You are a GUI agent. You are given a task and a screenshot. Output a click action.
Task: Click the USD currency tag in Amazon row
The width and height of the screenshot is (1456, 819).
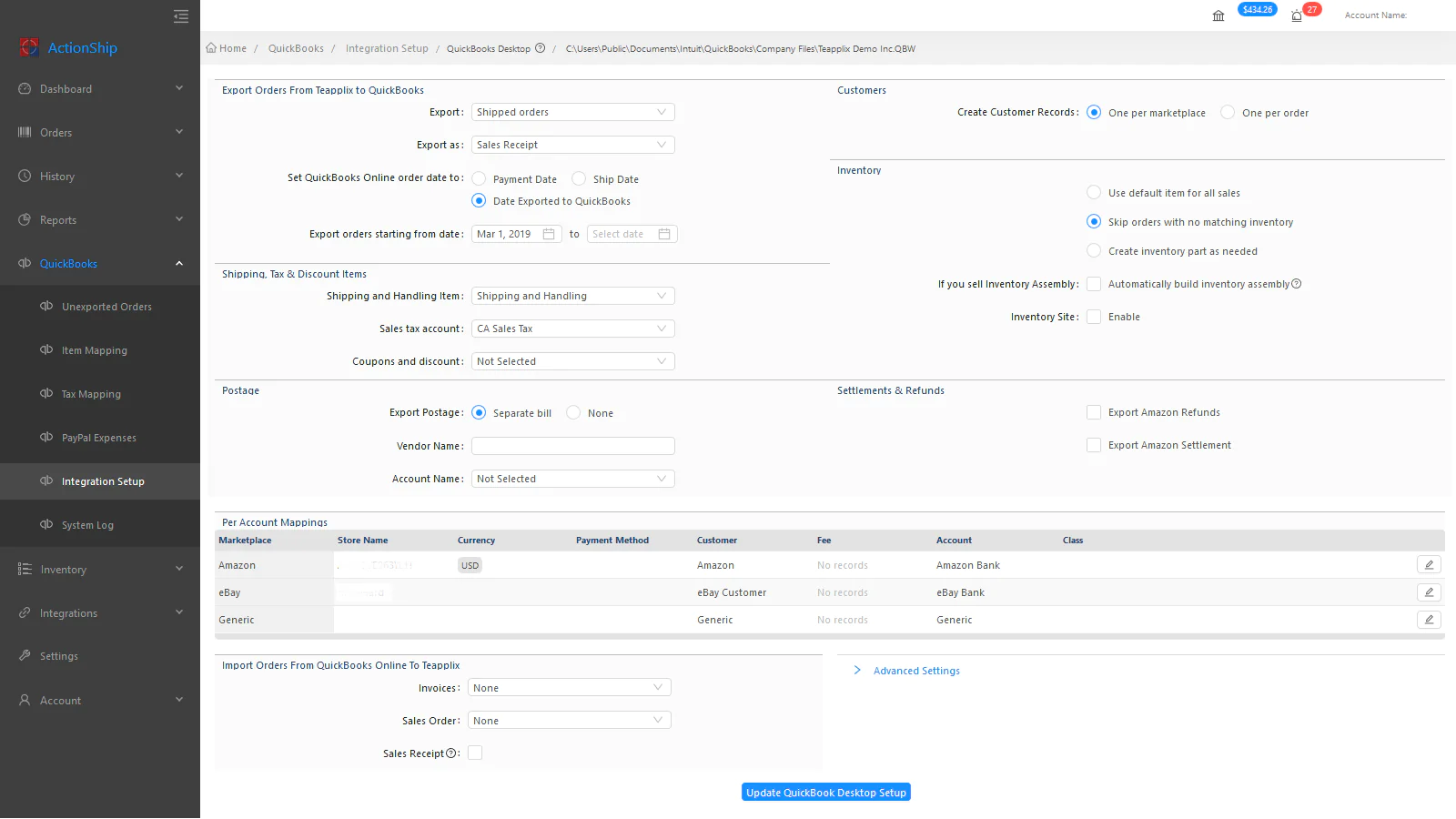tap(470, 565)
